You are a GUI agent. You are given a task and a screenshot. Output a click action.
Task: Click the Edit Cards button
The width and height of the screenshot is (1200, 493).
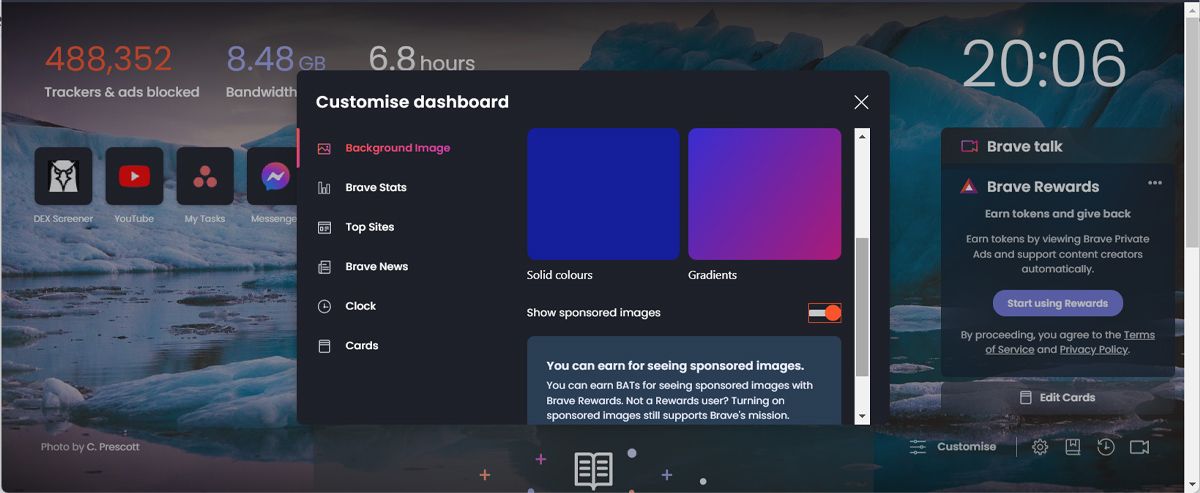(x=1058, y=397)
